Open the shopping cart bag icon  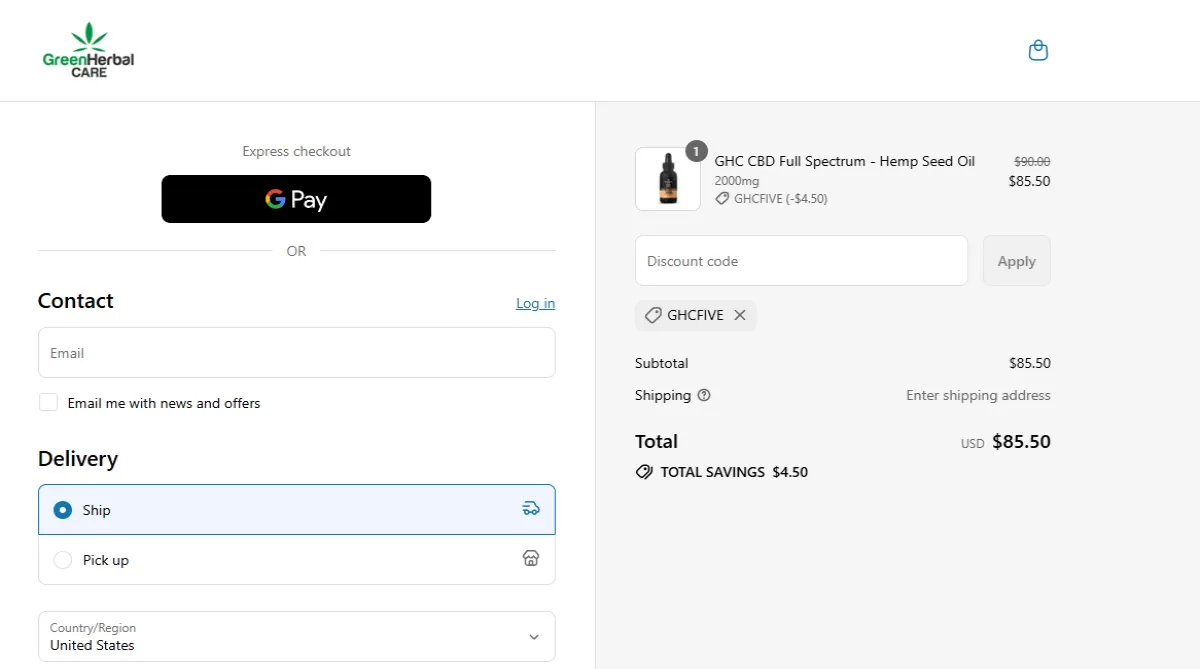coord(1038,49)
